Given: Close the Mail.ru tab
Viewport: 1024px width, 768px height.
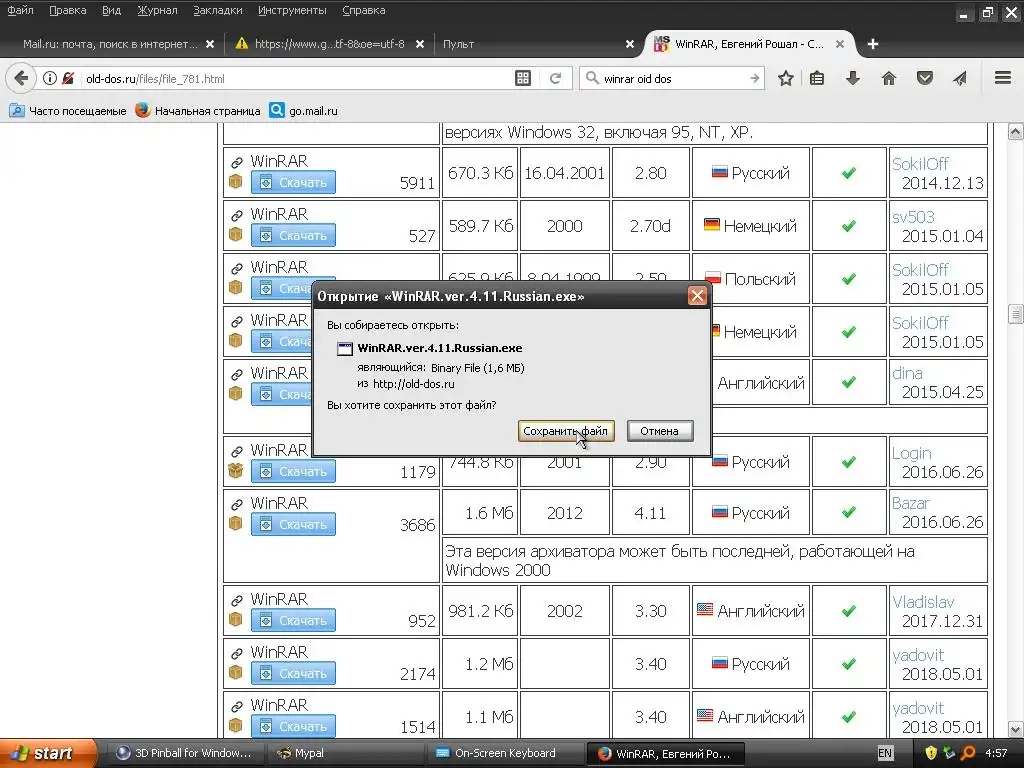Looking at the screenshot, I should (x=210, y=44).
